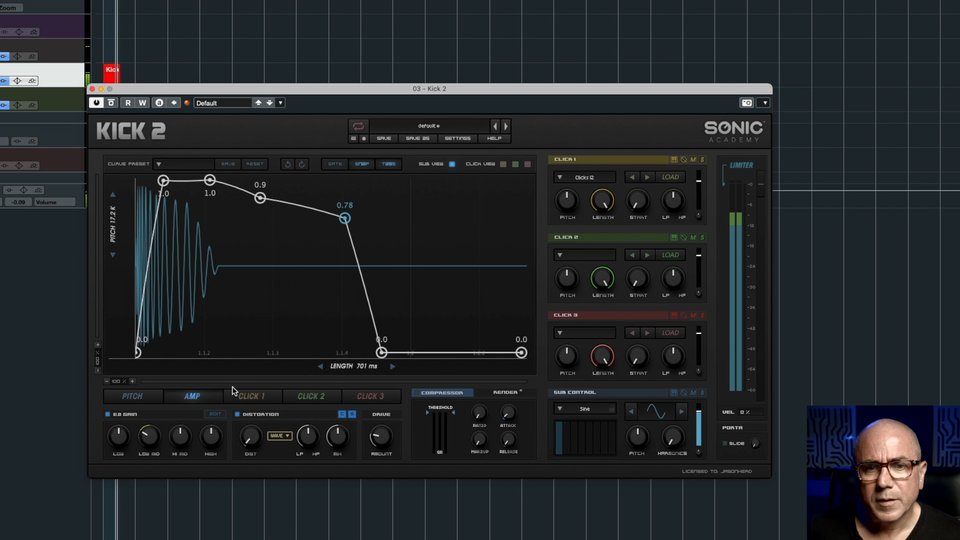Image resolution: width=960 pixels, height=540 pixels.
Task: Toggle the EQ Gain enable box
Action: pyautogui.click(x=108, y=414)
